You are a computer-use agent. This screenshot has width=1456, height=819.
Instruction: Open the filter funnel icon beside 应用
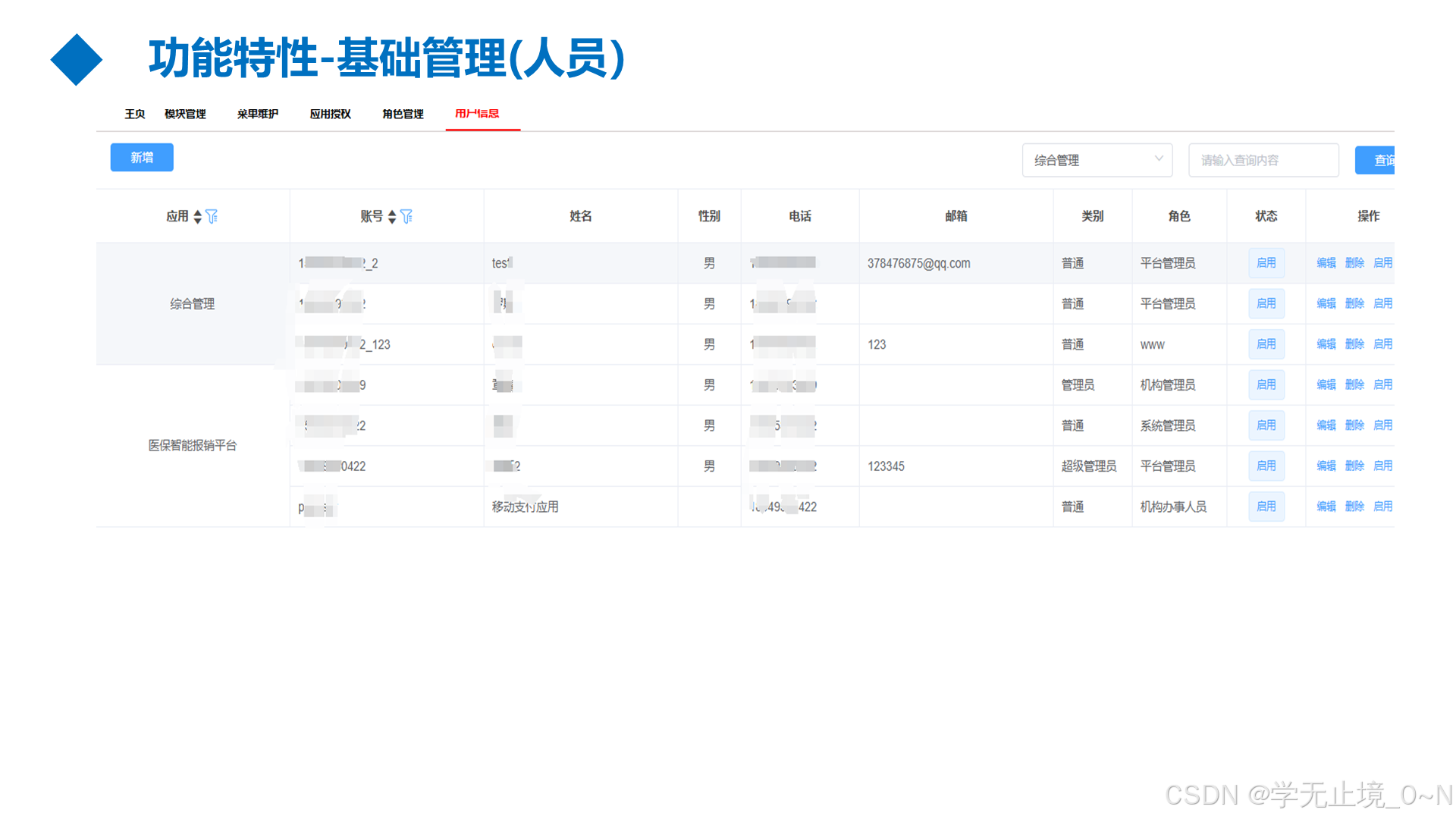pyautogui.click(x=213, y=215)
